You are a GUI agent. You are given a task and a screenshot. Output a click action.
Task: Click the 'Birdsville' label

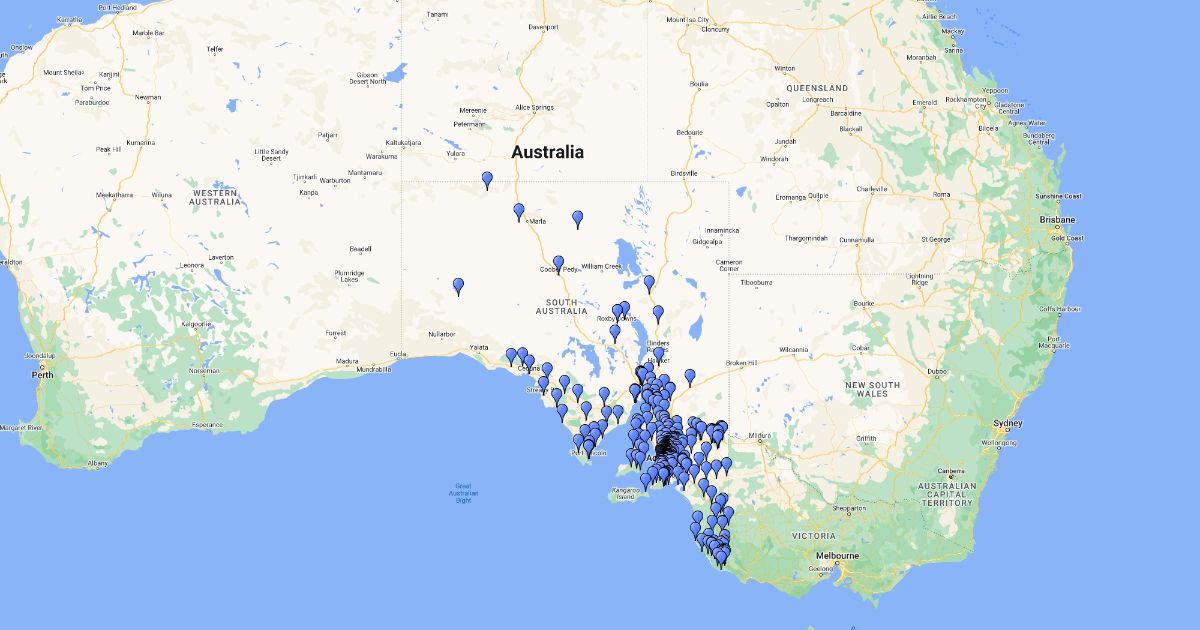point(684,173)
